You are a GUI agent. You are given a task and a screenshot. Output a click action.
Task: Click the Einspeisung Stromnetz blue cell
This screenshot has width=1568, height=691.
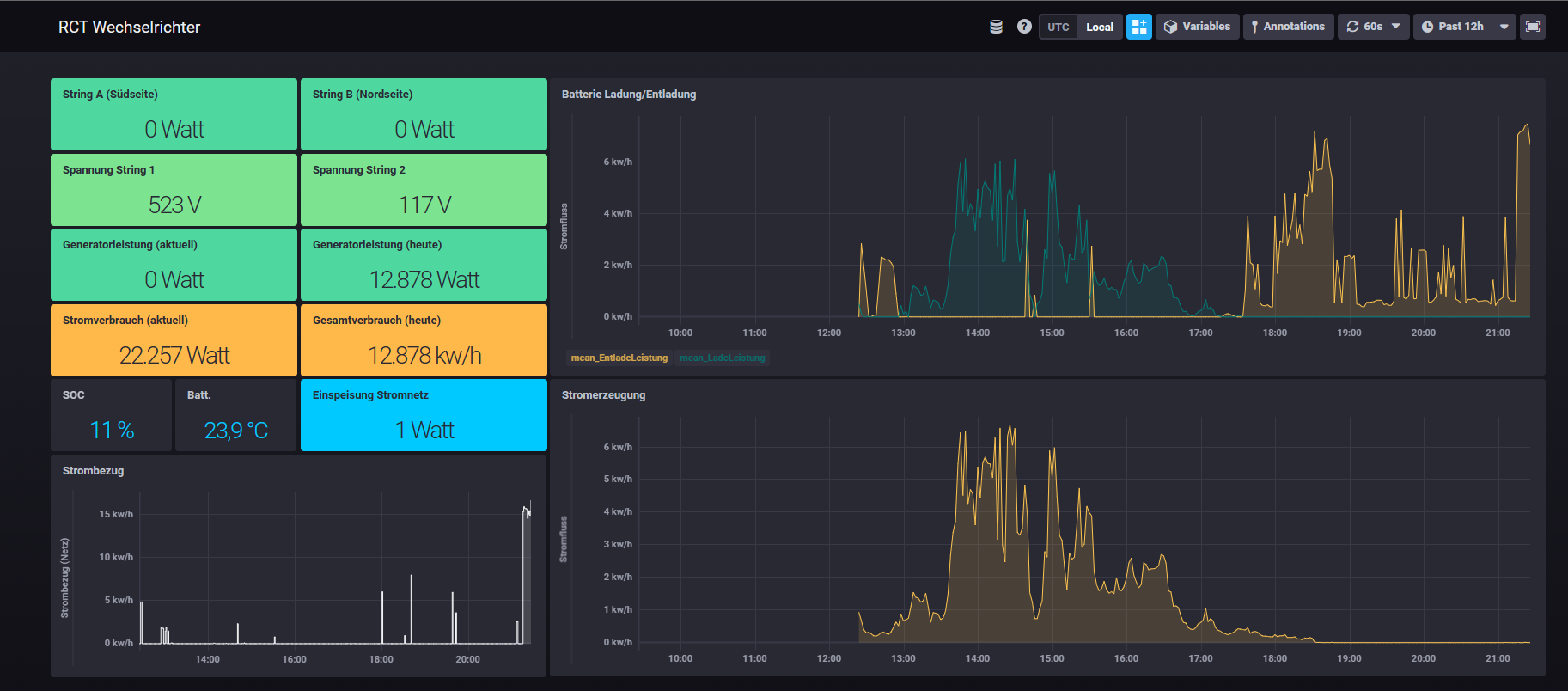[424, 415]
